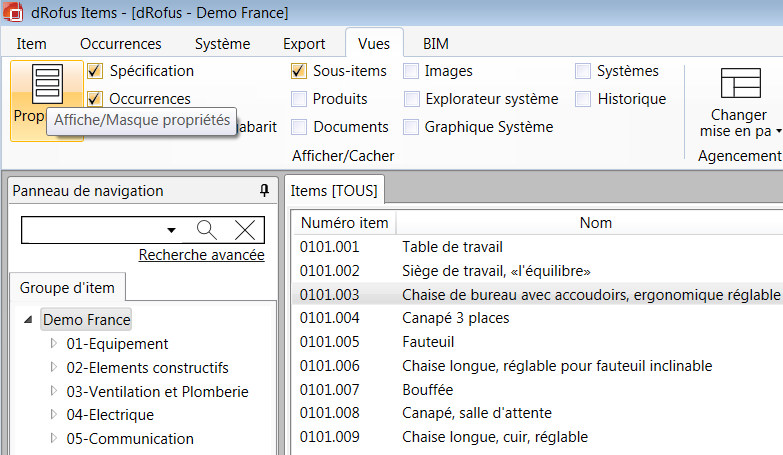The height and width of the screenshot is (455, 783).
Task: Uncheck the Spécification checkbox
Action: coord(95,71)
